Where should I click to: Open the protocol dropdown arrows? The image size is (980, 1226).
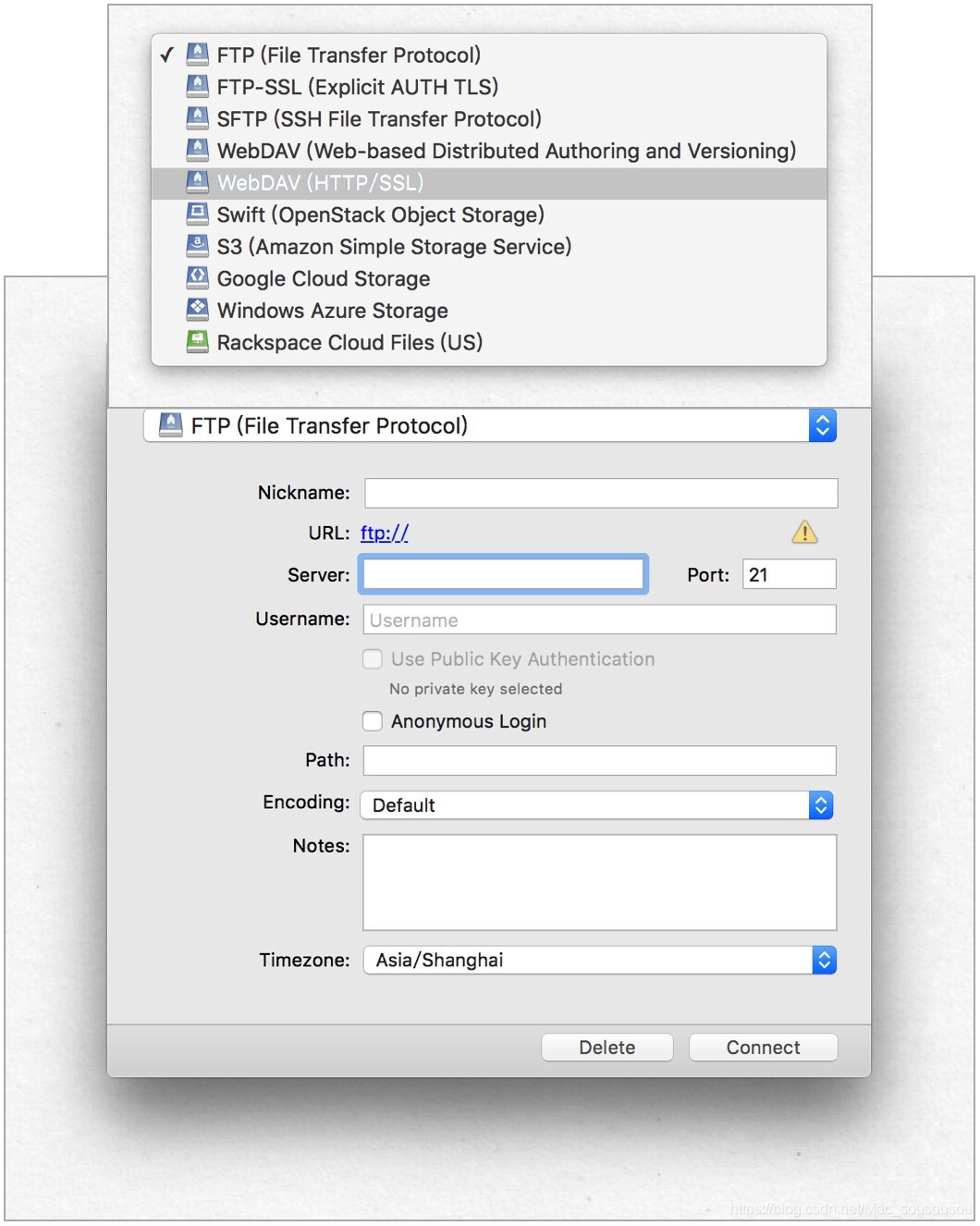pyautogui.click(x=823, y=425)
